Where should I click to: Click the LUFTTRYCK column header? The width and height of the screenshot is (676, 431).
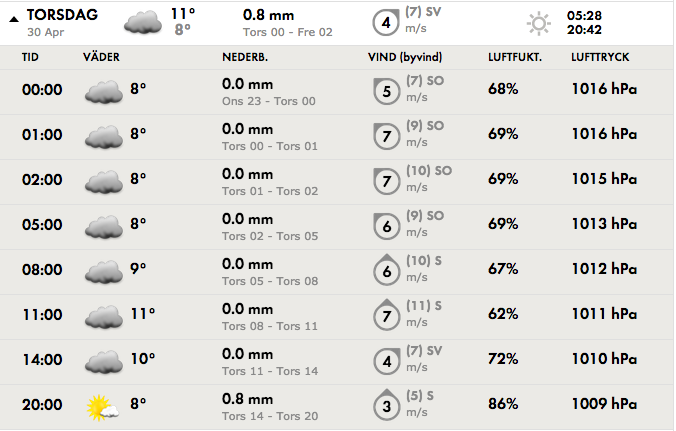[600, 57]
